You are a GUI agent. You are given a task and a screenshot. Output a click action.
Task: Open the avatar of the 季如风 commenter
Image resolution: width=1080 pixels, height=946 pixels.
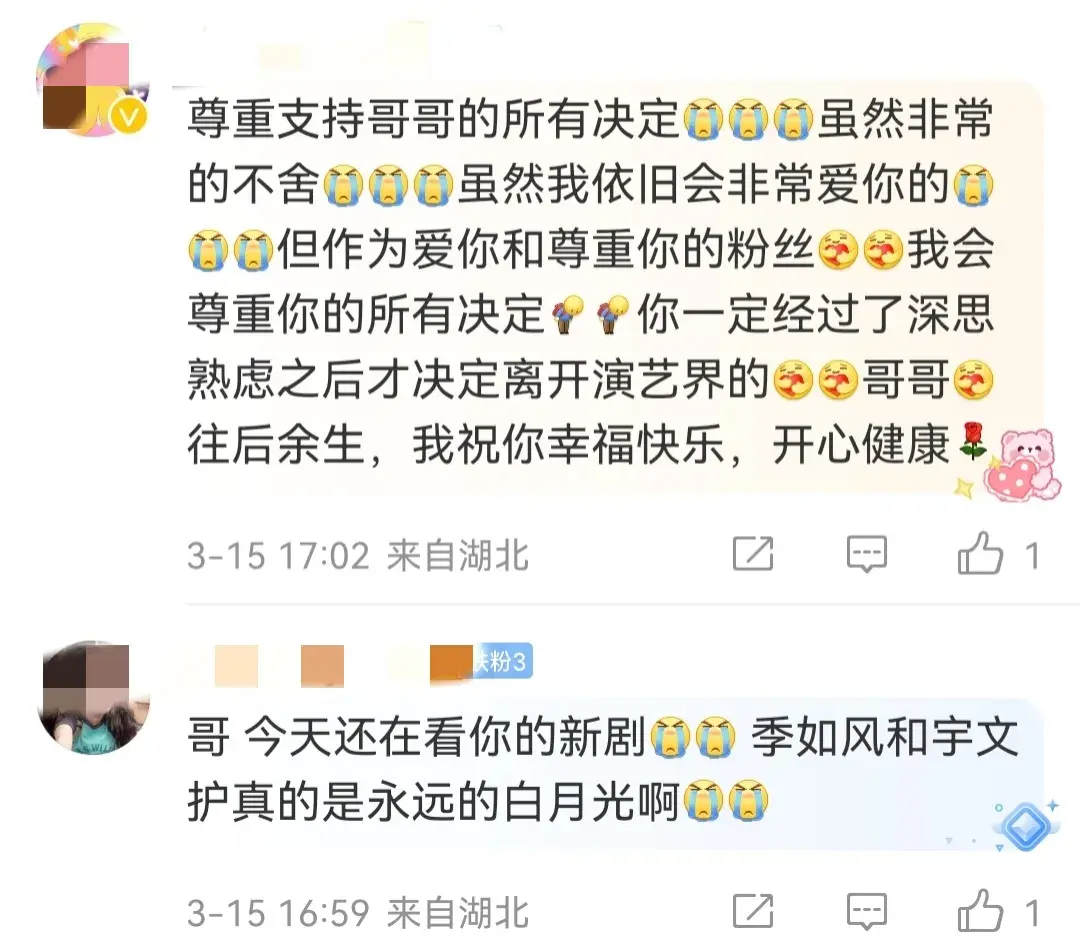93,697
